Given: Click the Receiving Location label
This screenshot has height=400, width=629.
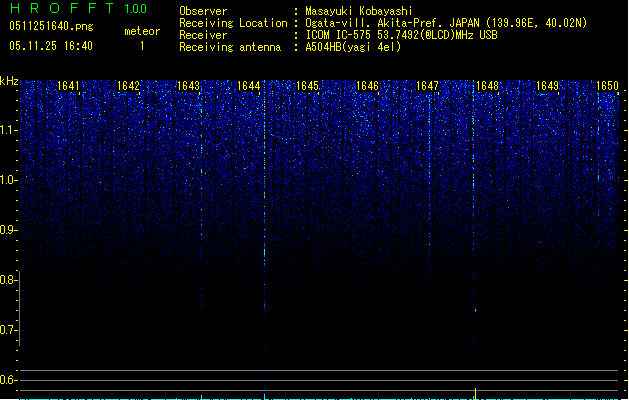Looking at the screenshot, I should (233, 23).
